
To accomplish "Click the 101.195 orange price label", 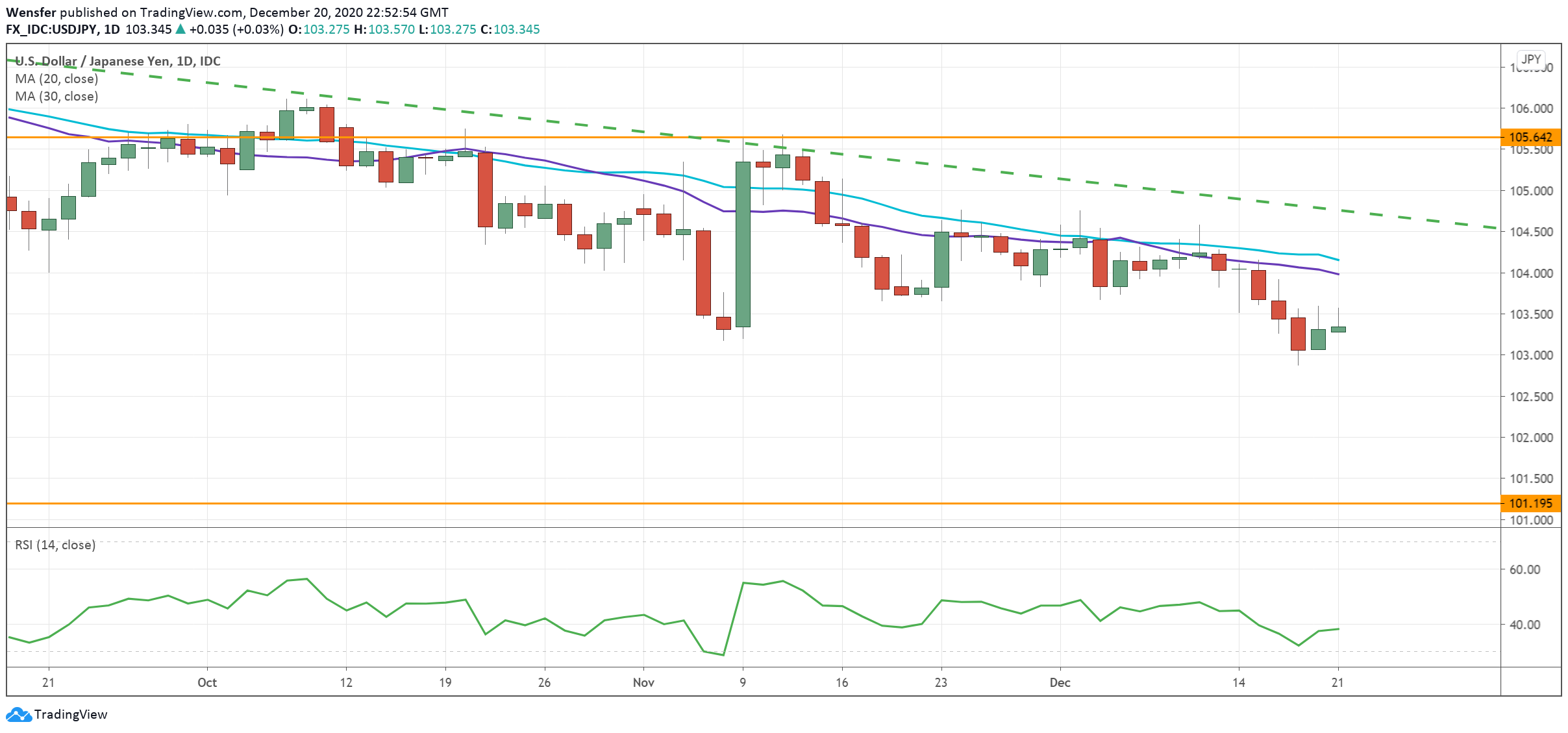I will click(x=1530, y=503).
